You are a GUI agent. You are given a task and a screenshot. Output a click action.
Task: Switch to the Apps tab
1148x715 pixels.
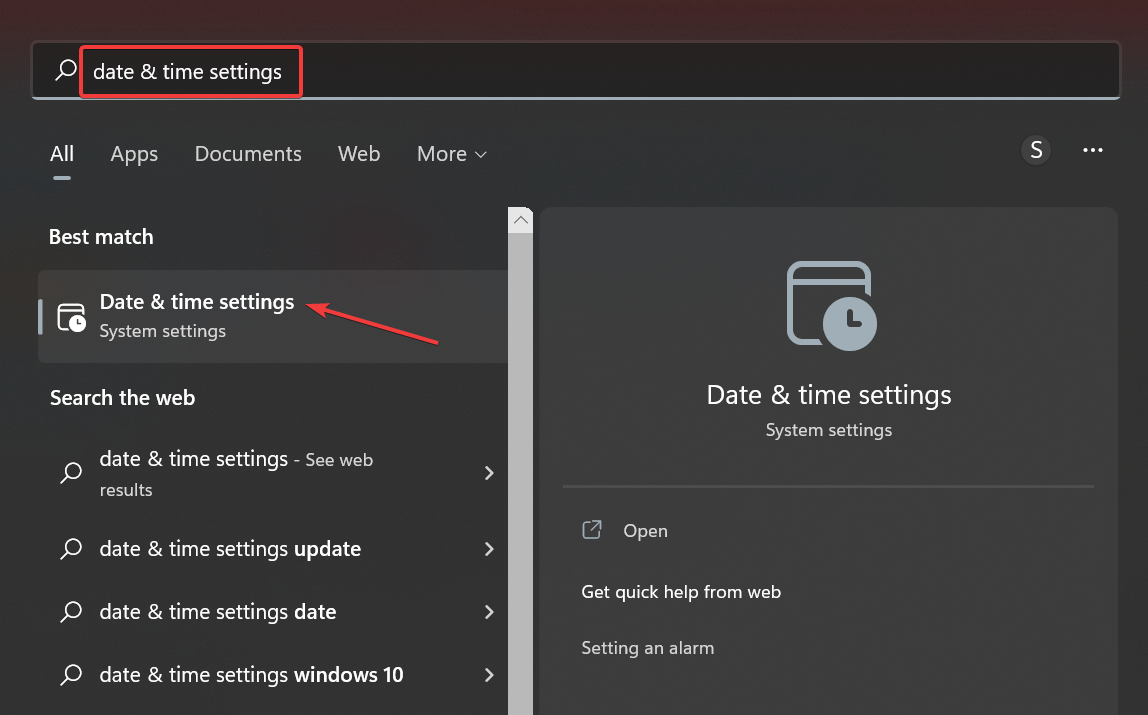point(134,154)
